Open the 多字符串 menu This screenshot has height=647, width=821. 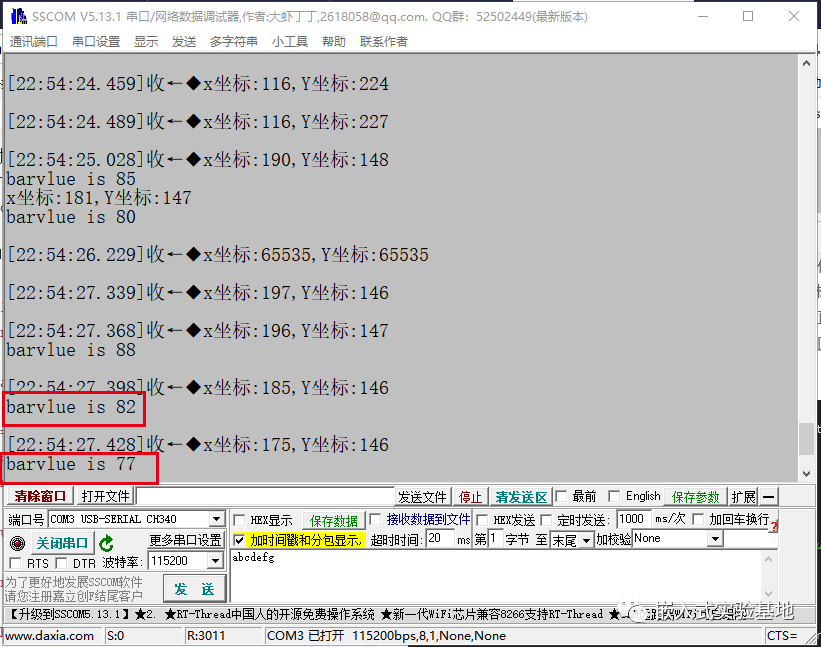click(234, 41)
